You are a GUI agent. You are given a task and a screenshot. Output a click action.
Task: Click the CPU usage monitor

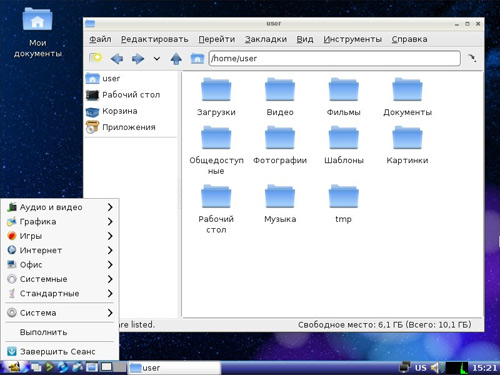click(x=457, y=368)
